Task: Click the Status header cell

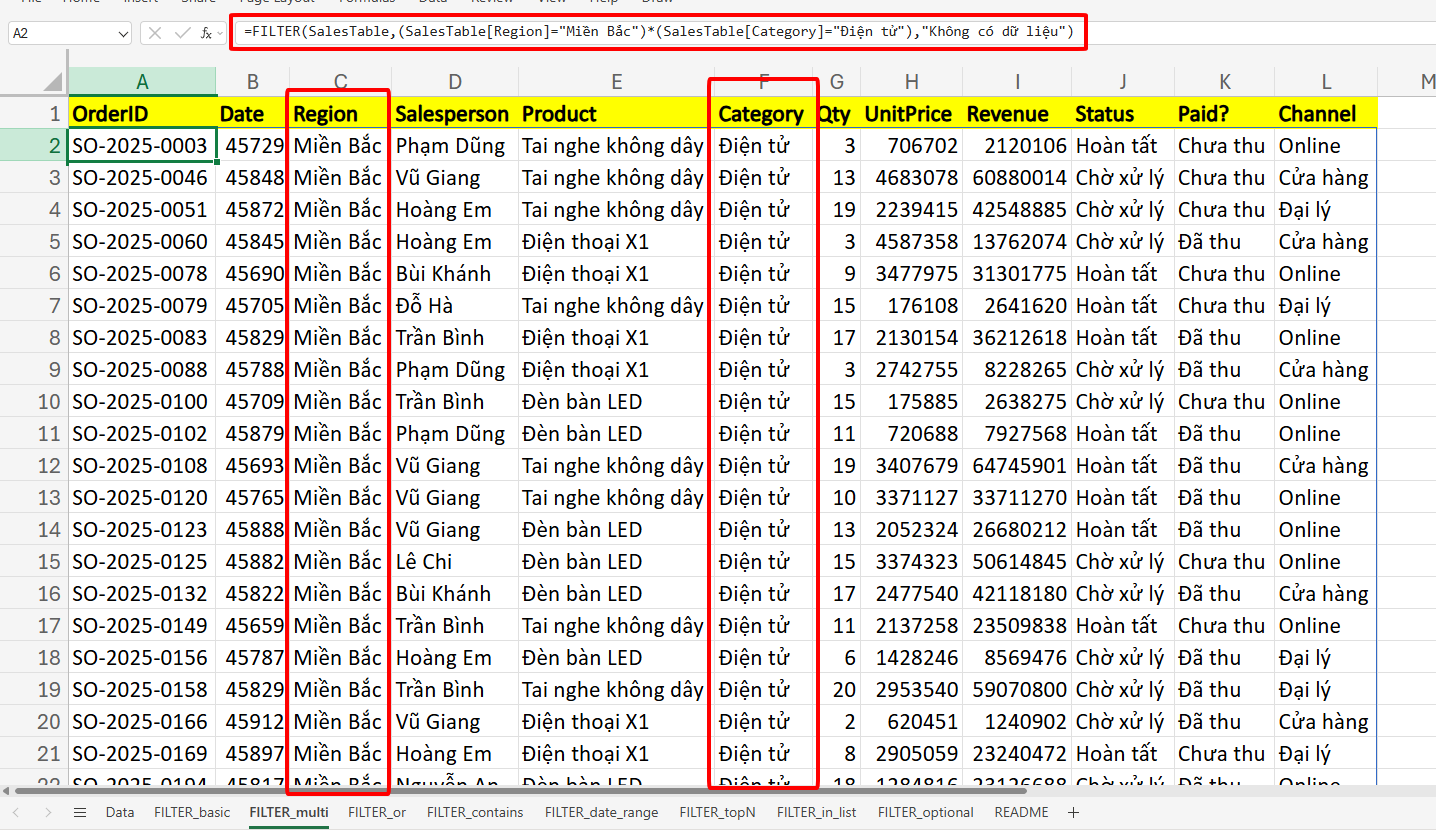Action: (x=1123, y=114)
